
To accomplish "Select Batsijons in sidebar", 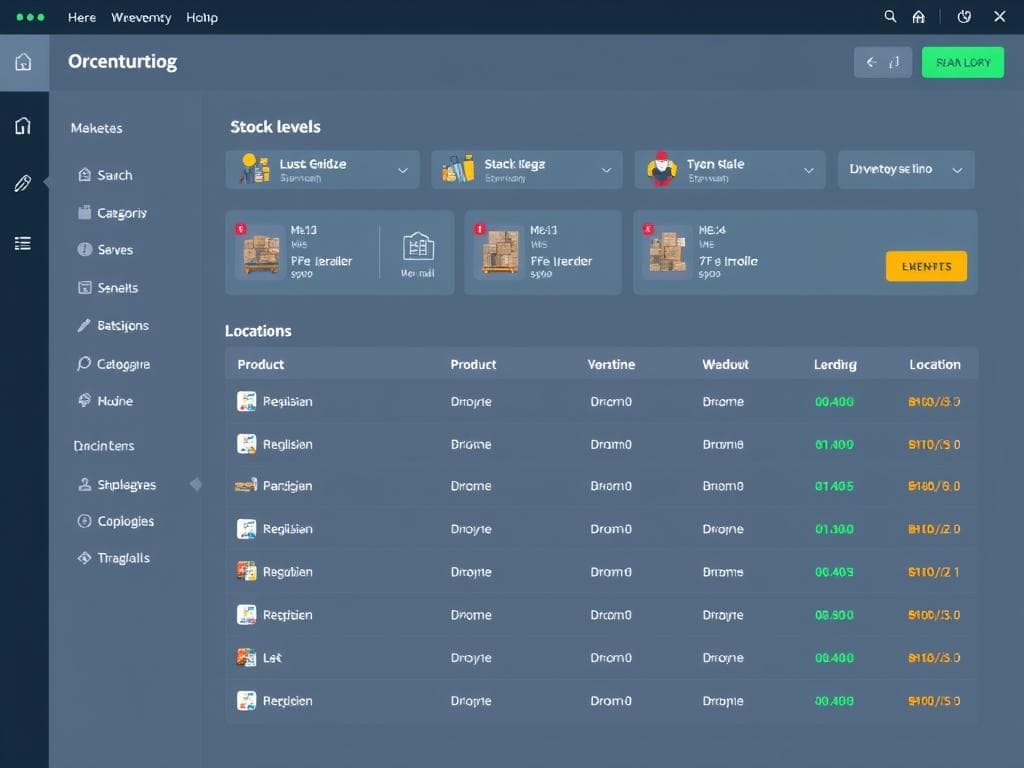I will coord(123,325).
